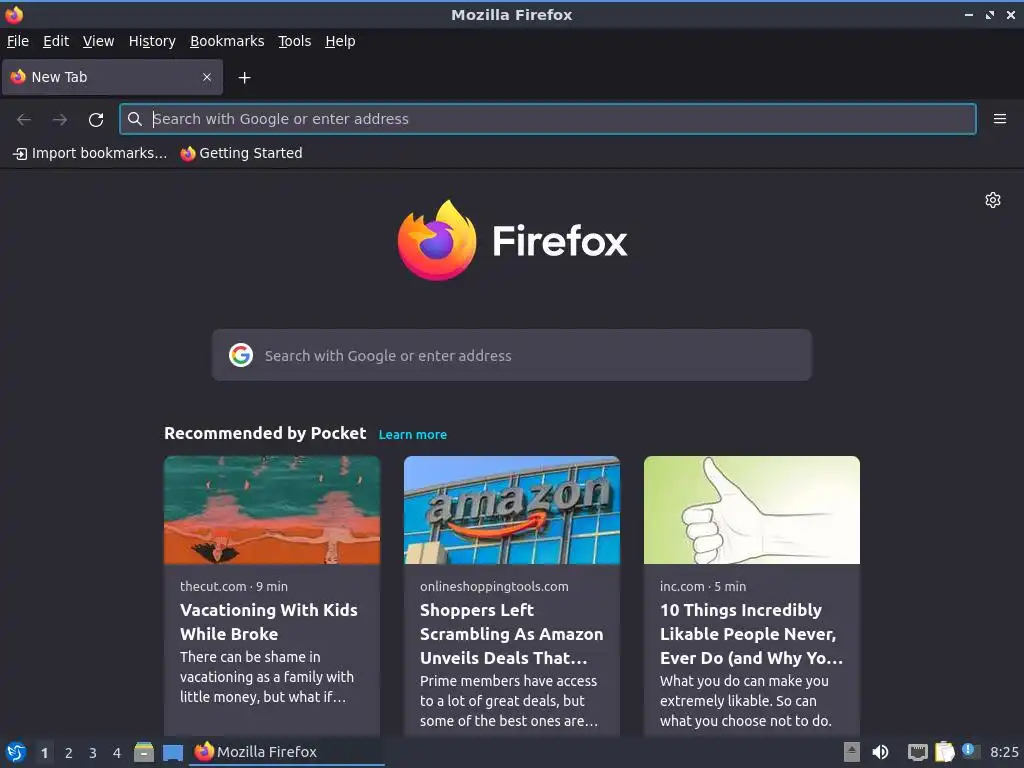Follow the Learn more Pocket link

(x=413, y=435)
